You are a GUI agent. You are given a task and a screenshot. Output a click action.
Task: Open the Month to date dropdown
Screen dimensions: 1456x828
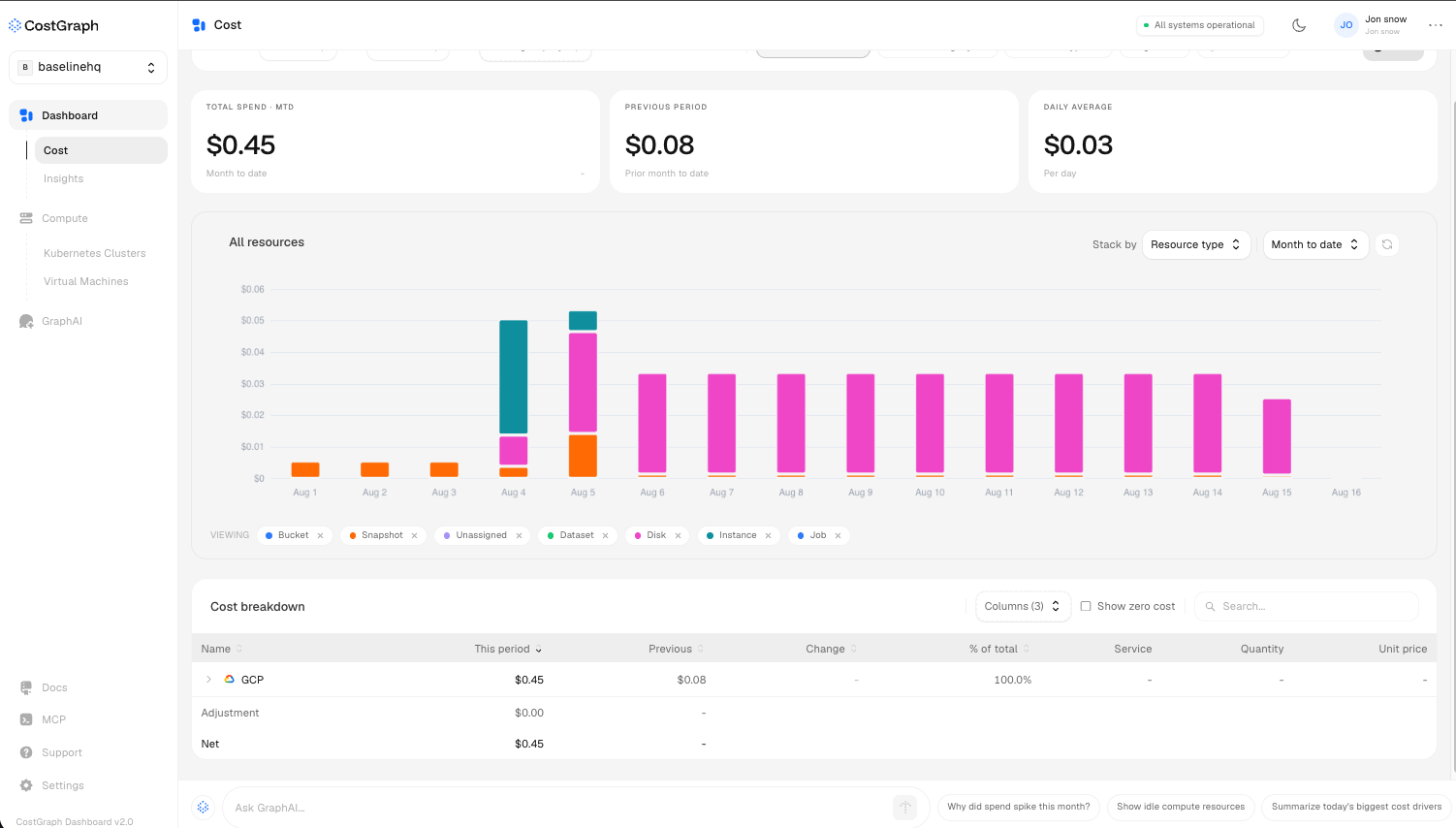tap(1315, 244)
